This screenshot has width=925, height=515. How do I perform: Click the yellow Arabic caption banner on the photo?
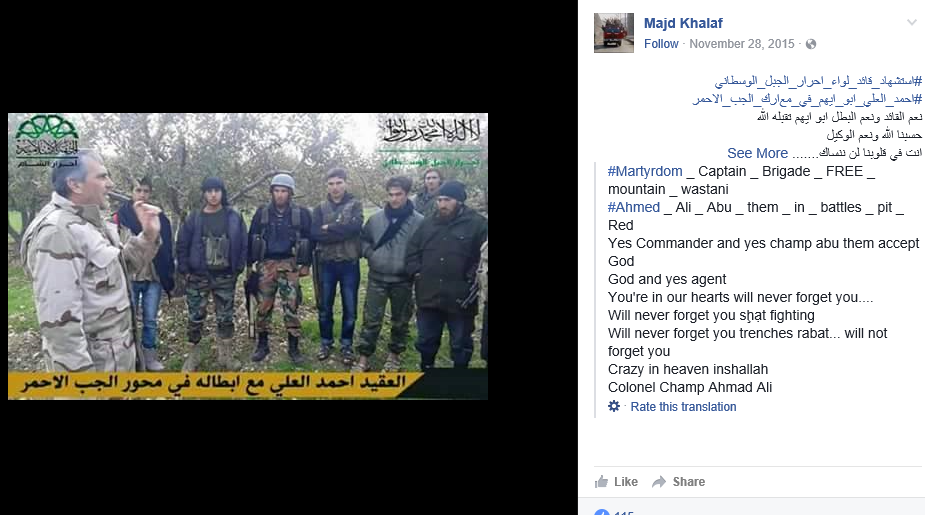215,385
